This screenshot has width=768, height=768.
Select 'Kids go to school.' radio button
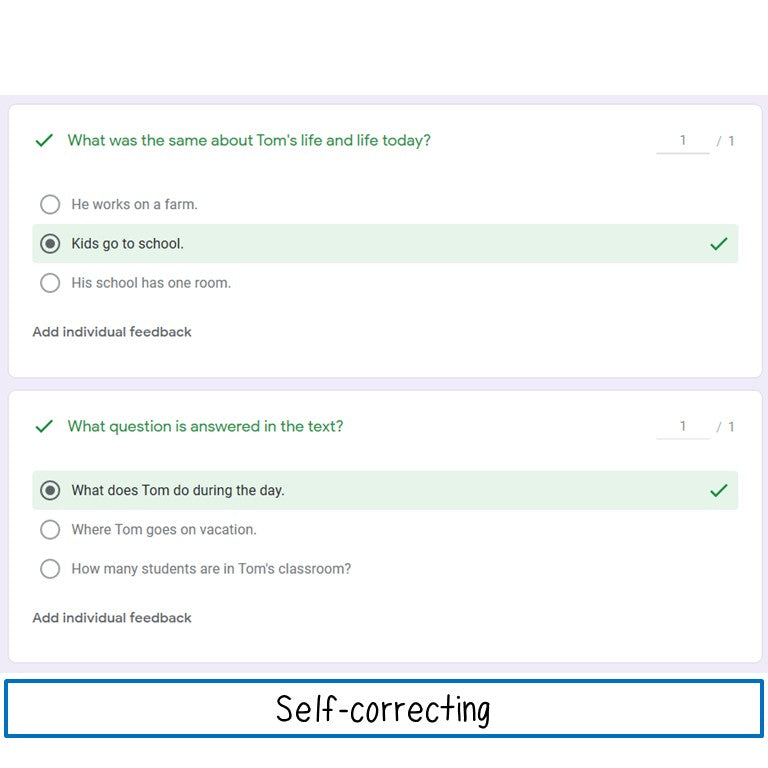[x=50, y=244]
